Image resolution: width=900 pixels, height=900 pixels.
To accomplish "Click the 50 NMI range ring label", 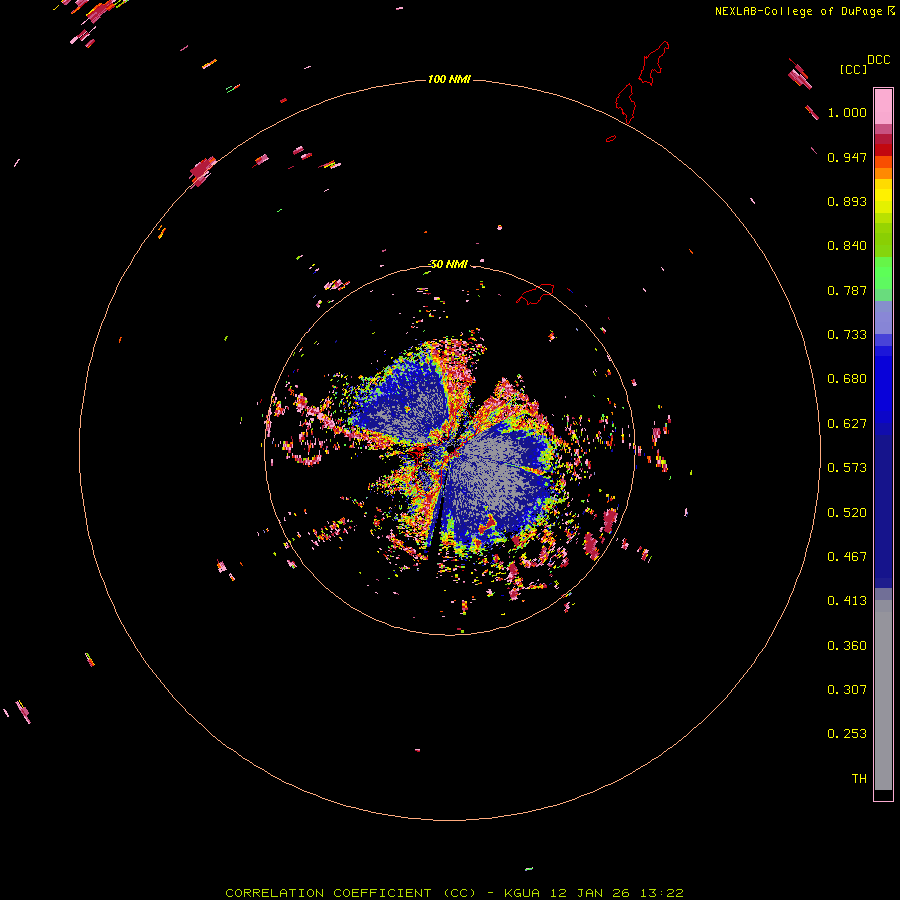I will 449,264.
